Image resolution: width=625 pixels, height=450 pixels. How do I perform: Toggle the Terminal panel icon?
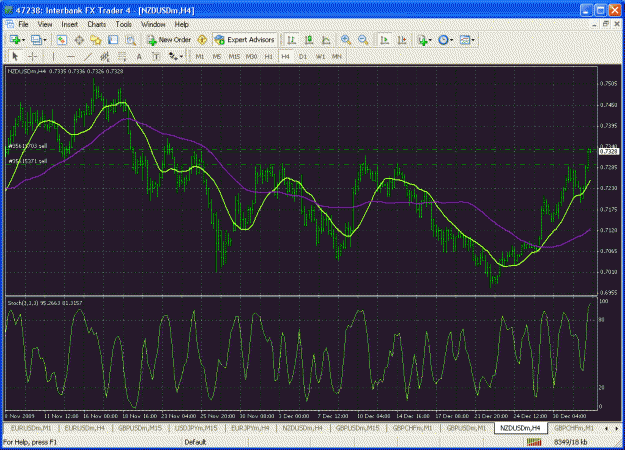(113, 40)
